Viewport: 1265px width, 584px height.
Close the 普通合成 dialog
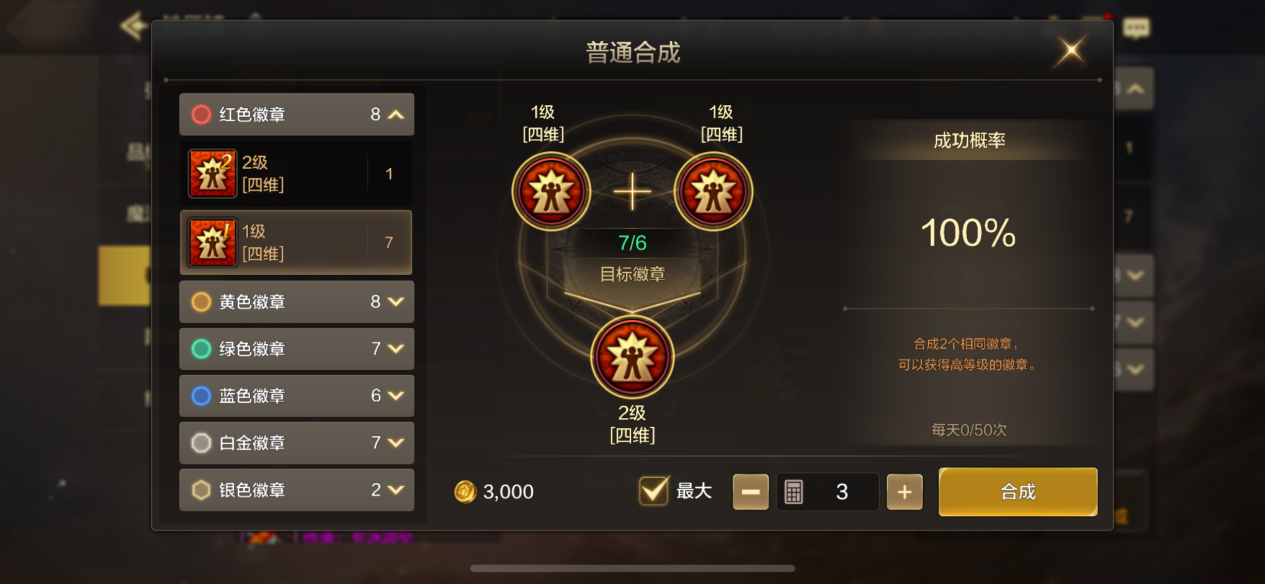click(x=1071, y=51)
